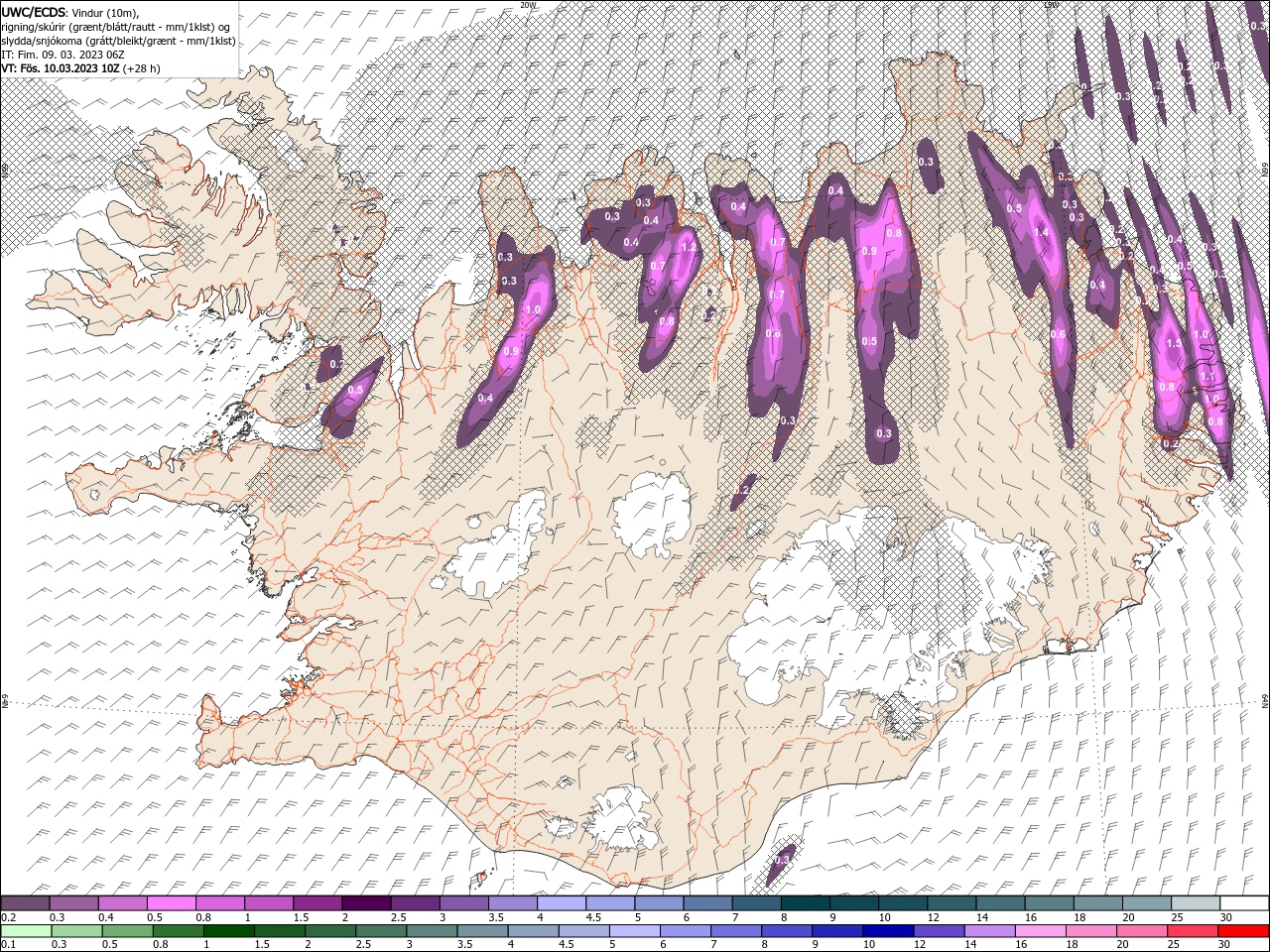The height and width of the screenshot is (952, 1270).
Task: Select the snow legend swatch between 12 and 14
Action: pos(952,903)
